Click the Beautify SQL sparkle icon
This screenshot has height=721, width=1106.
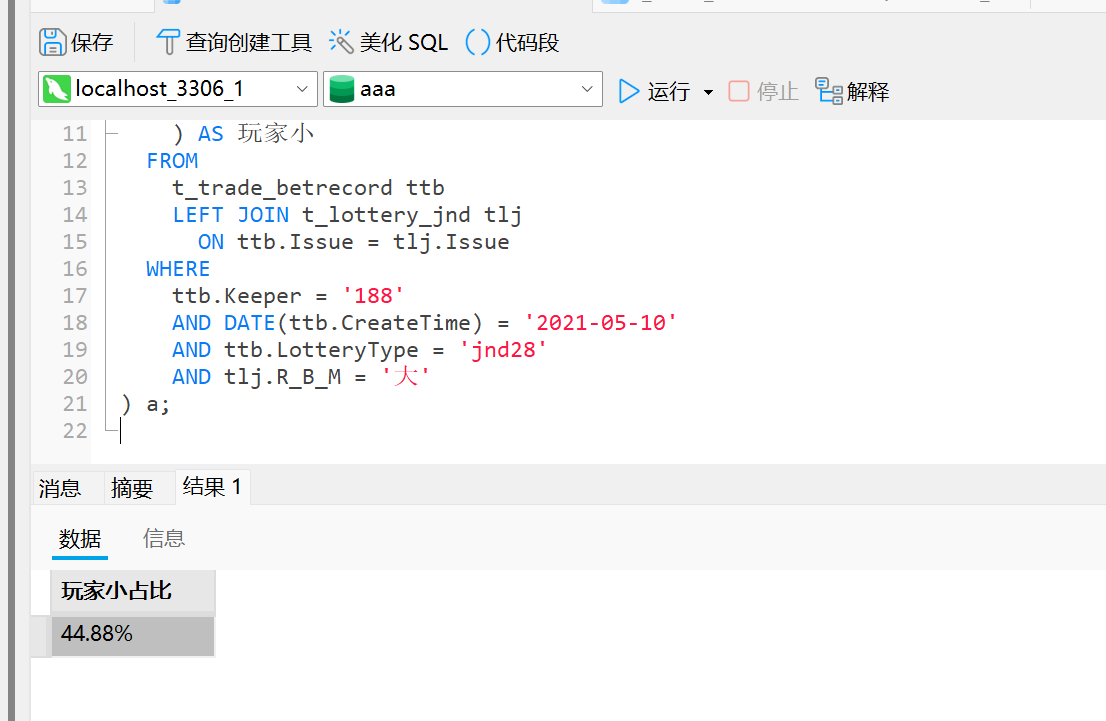(341, 42)
